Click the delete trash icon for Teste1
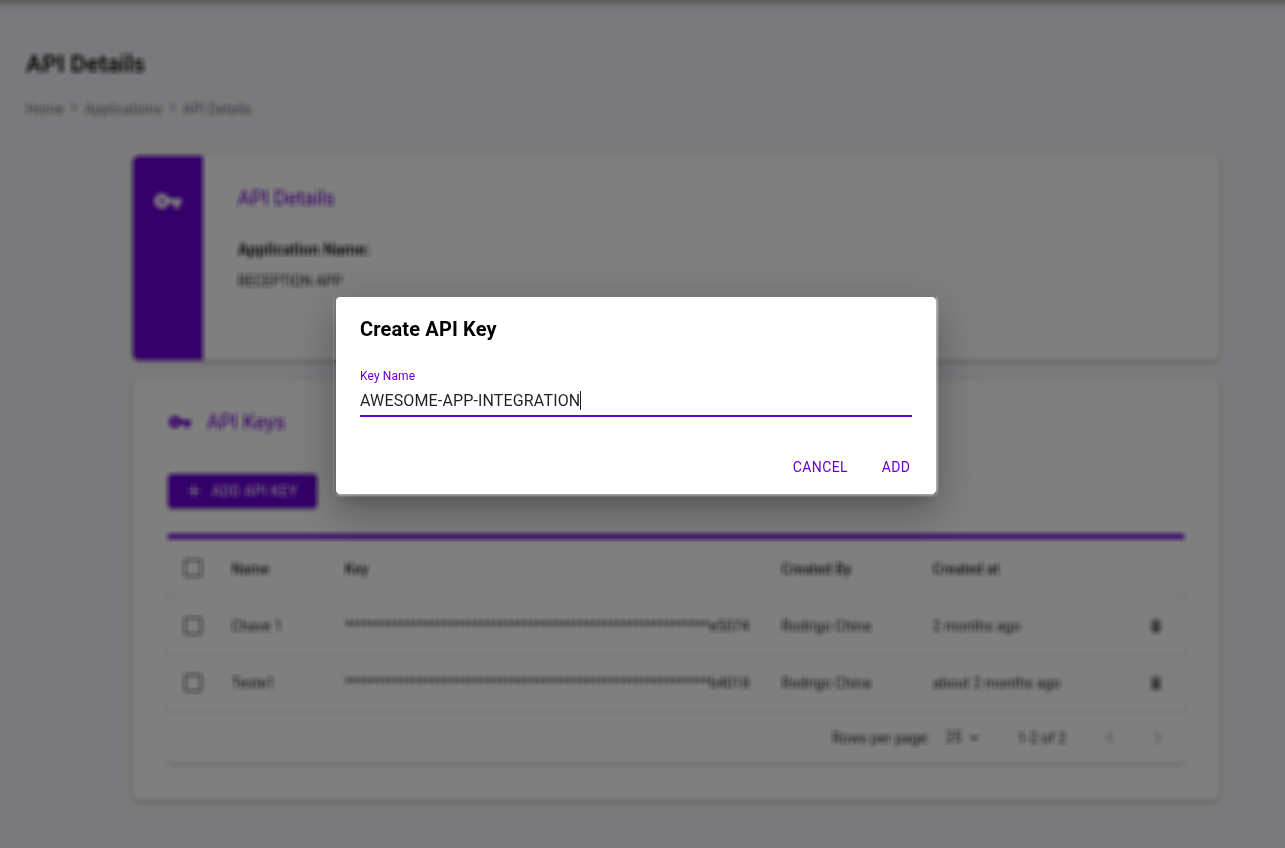 pyautogui.click(x=1156, y=683)
